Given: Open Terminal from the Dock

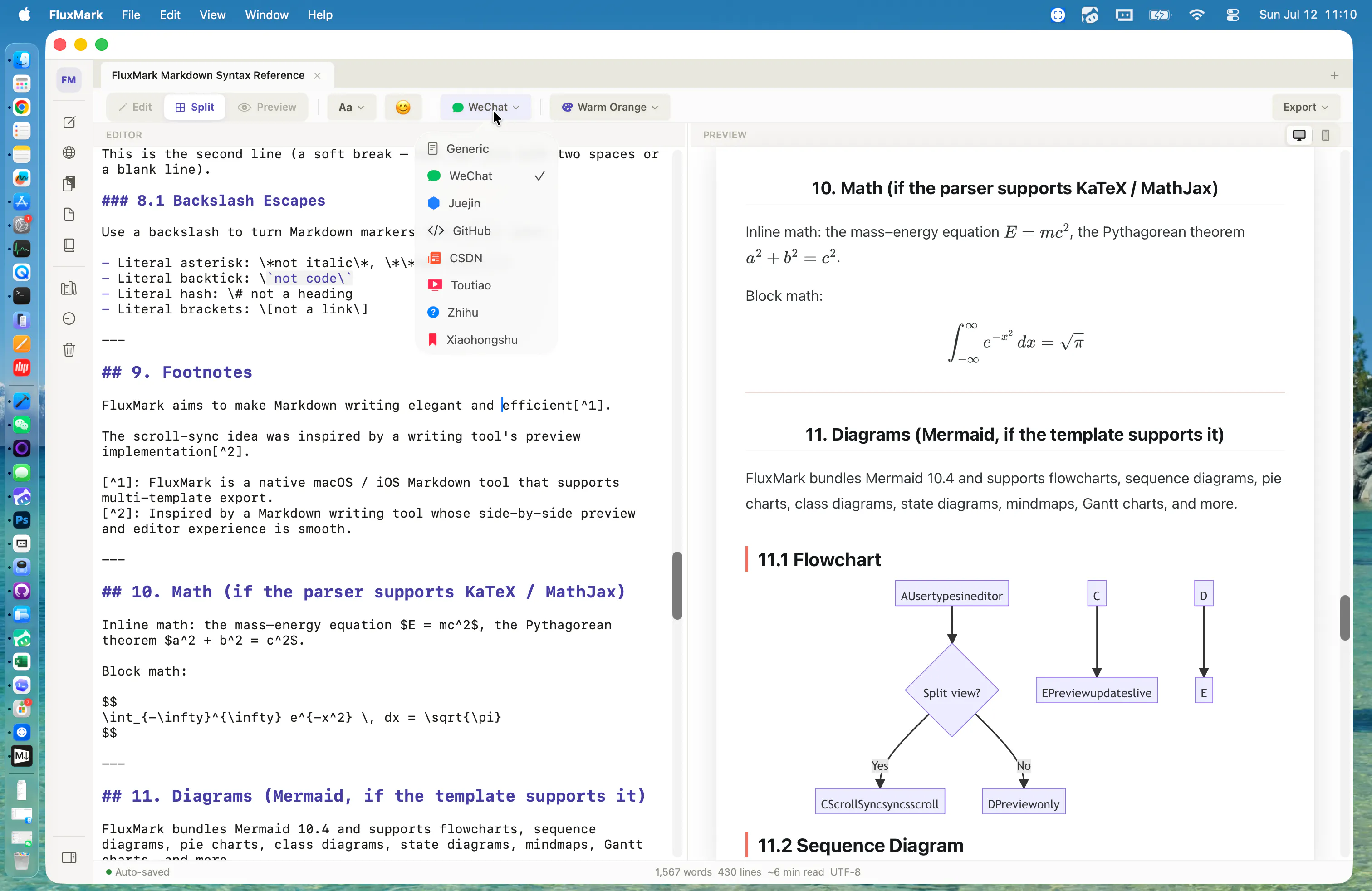Looking at the screenshot, I should tap(21, 296).
